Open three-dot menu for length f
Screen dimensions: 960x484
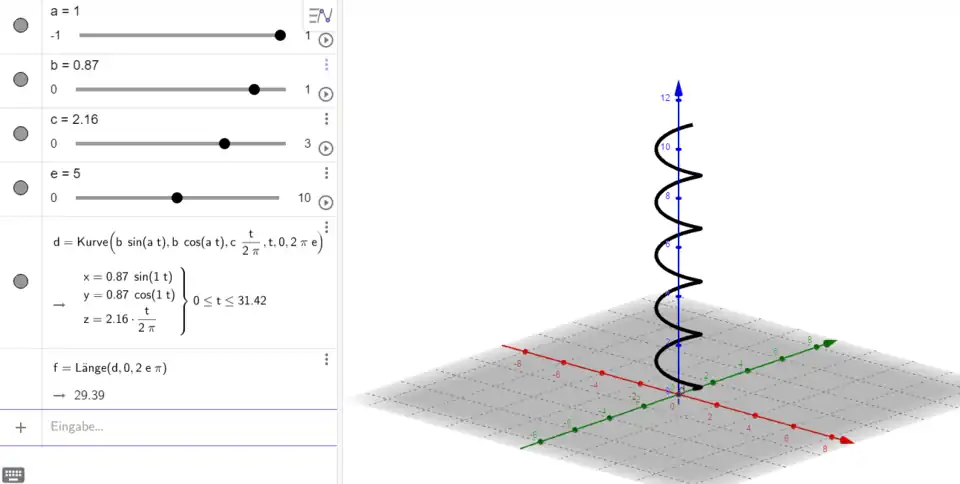326,360
